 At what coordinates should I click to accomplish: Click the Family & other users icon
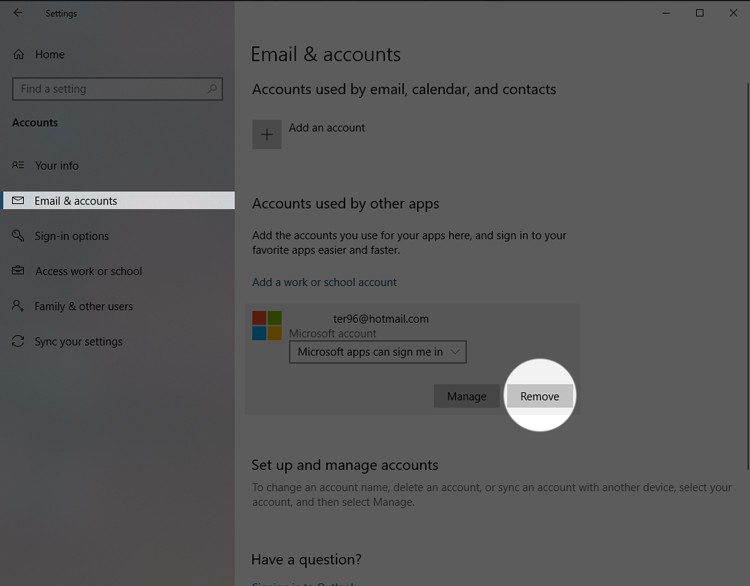(18, 306)
